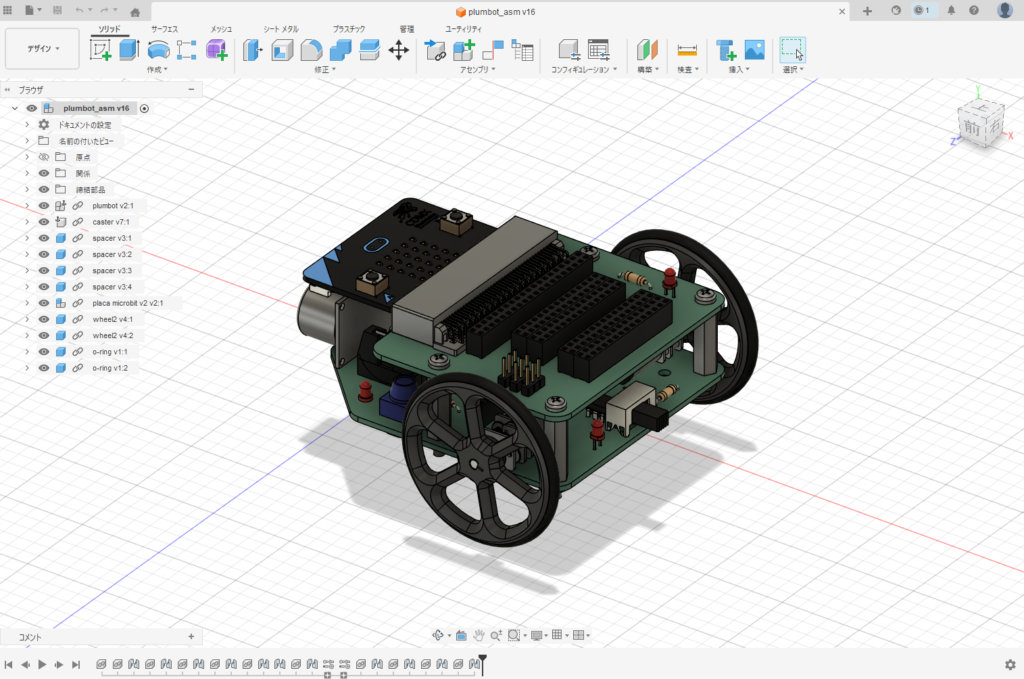The height and width of the screenshot is (679, 1024).
Task: Select the Measure ruler tool
Action: [x=686, y=50]
